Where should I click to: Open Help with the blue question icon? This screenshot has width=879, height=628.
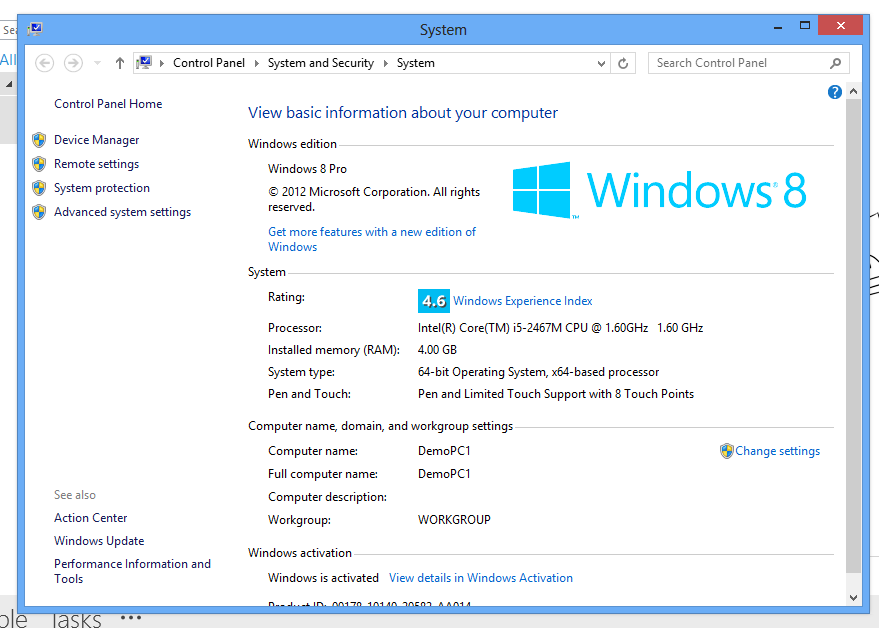pos(834,92)
